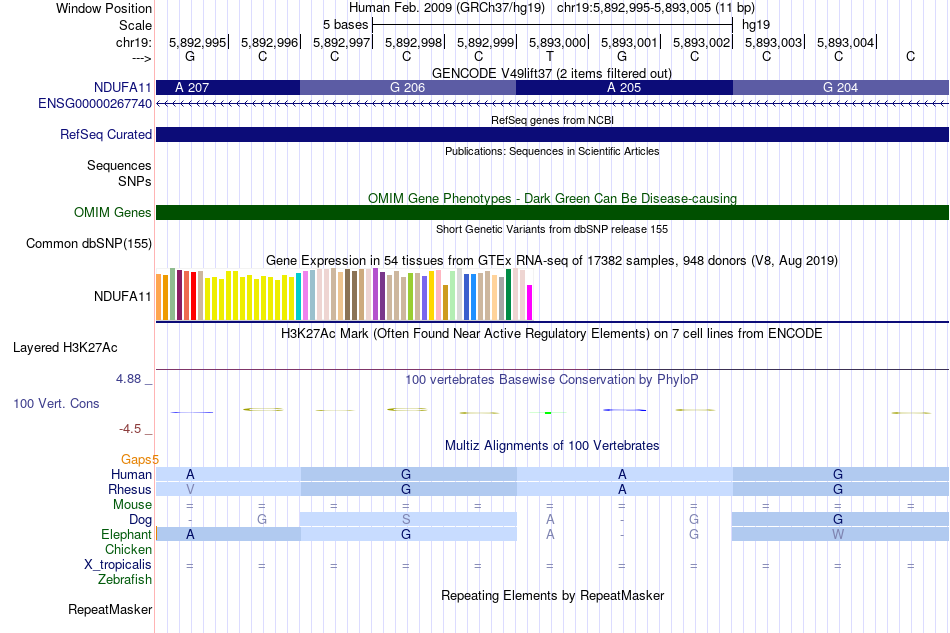The image size is (950, 633).
Task: Open GENCODE V49lift37 track title
Action: pyautogui.click(x=551, y=73)
